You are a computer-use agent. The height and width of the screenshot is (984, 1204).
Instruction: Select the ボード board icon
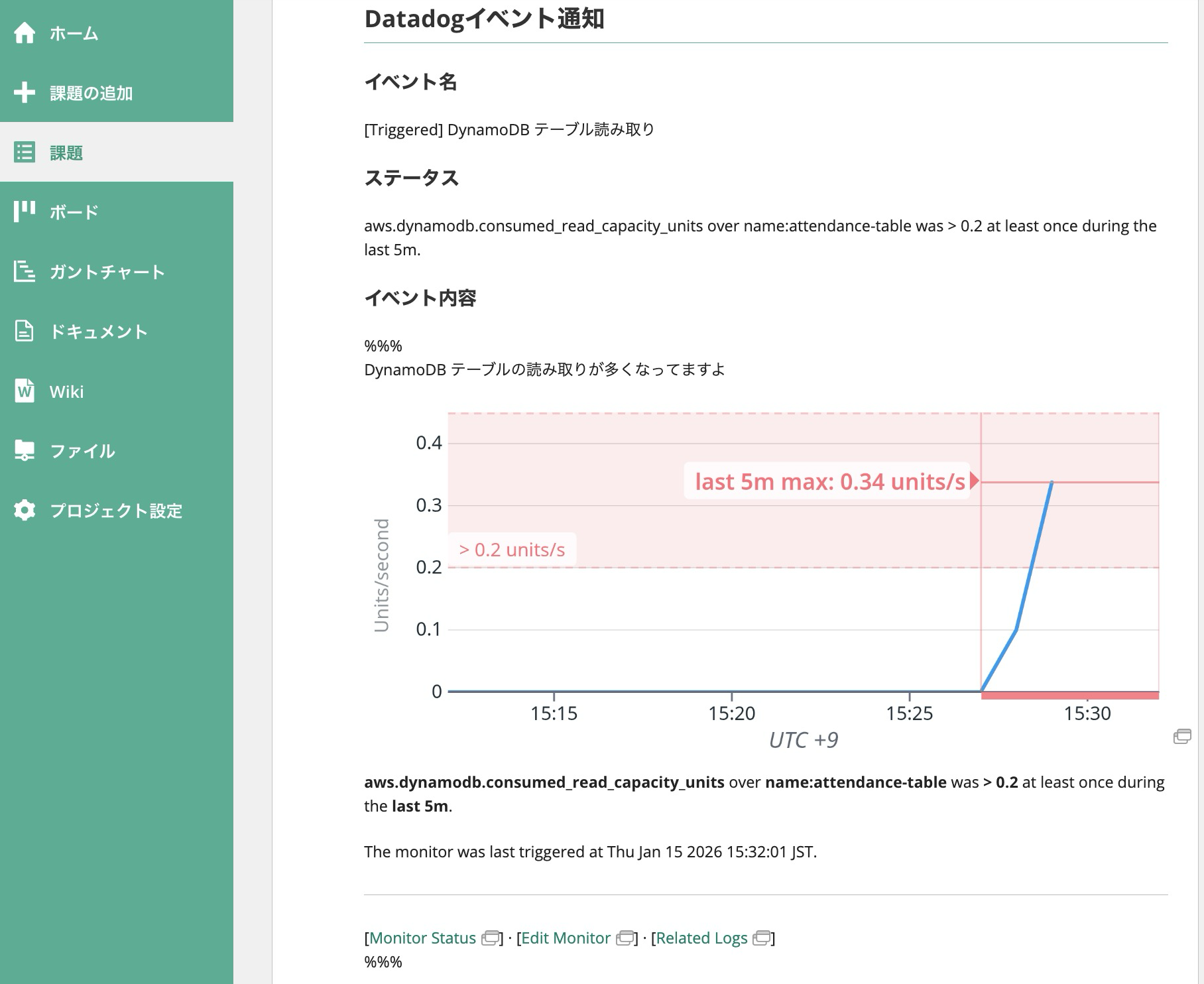click(x=25, y=212)
